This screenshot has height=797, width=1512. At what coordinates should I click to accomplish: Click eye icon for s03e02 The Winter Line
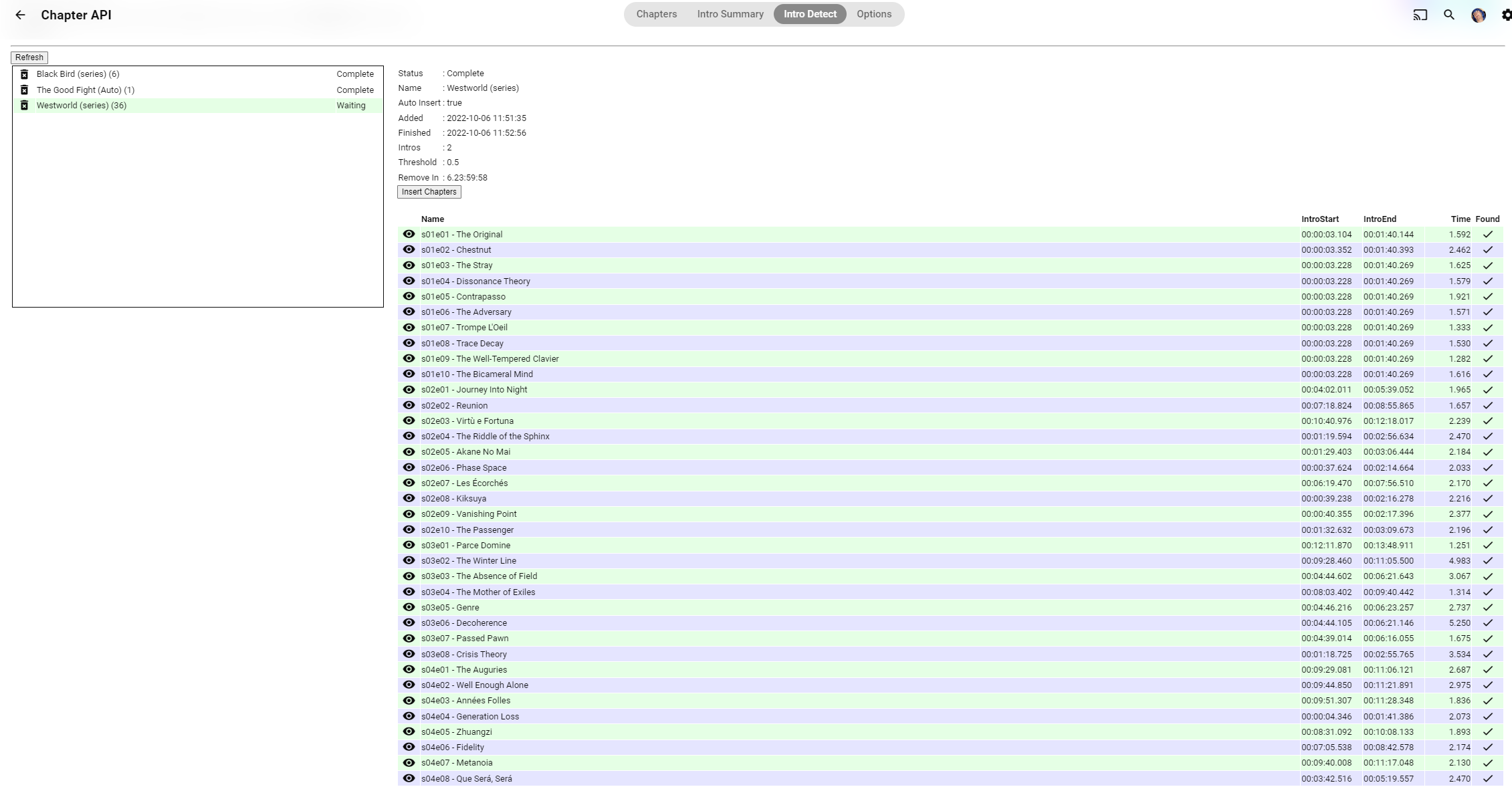coord(409,561)
